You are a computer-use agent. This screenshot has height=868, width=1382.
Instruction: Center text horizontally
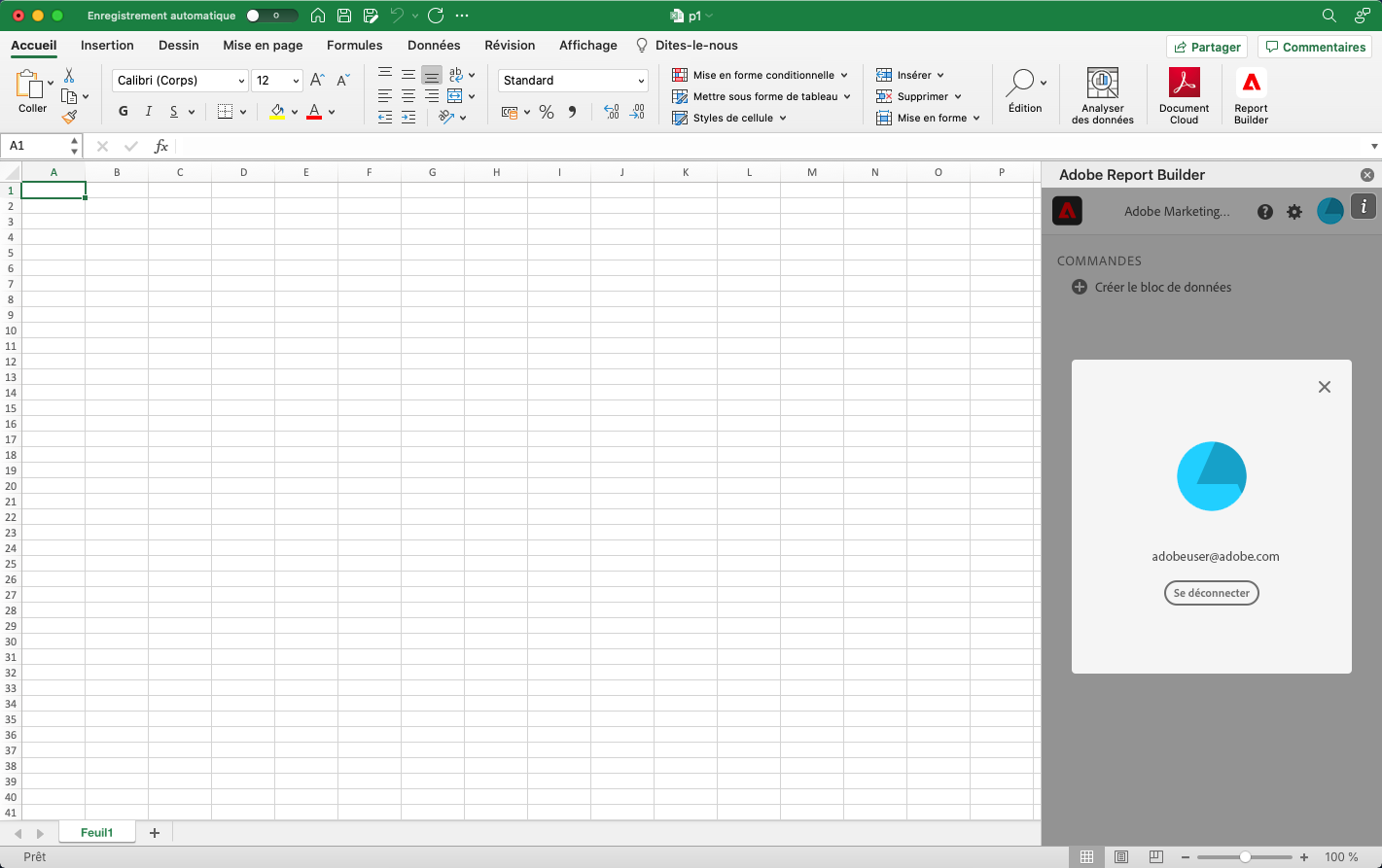408,96
